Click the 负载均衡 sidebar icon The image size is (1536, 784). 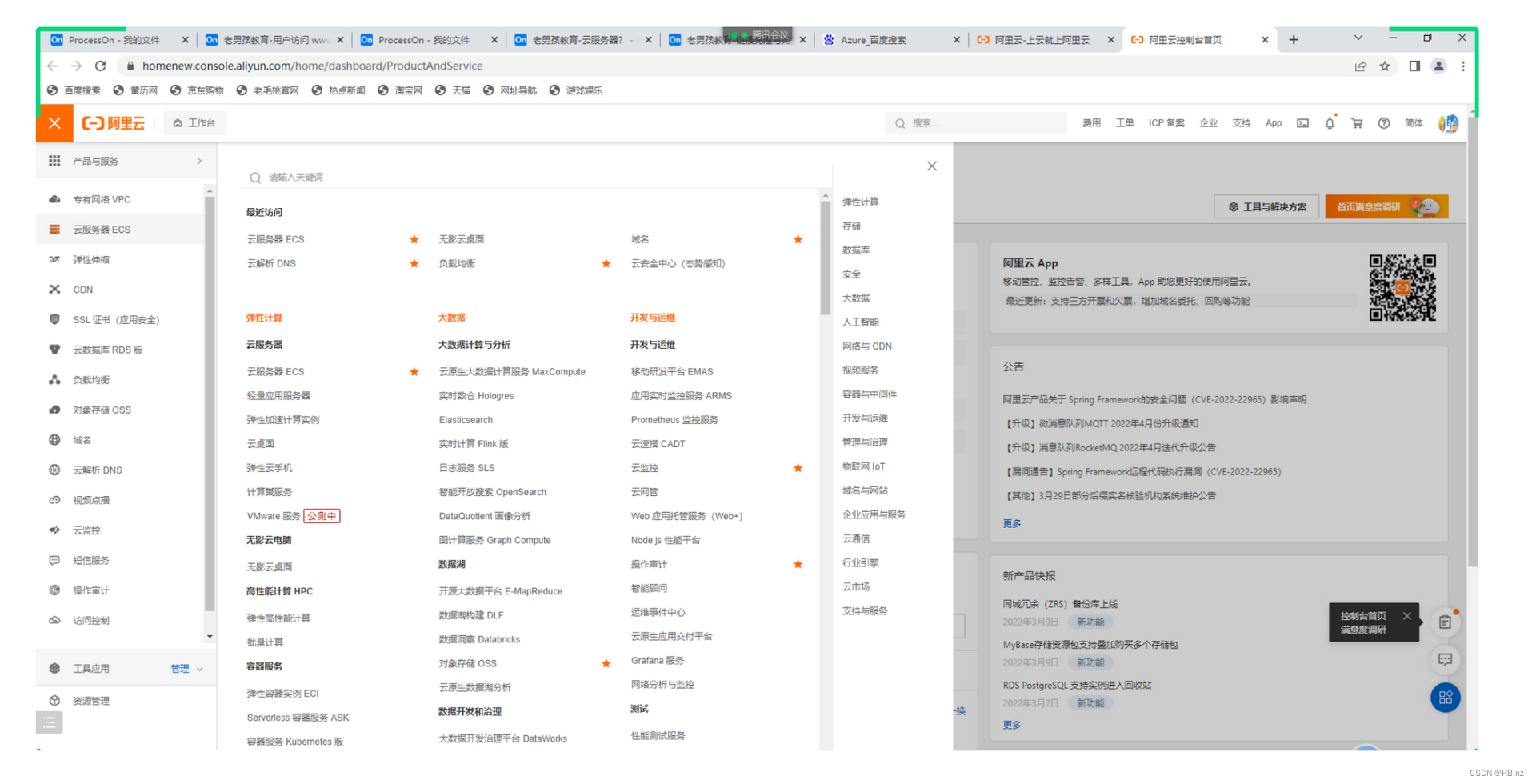coord(54,380)
